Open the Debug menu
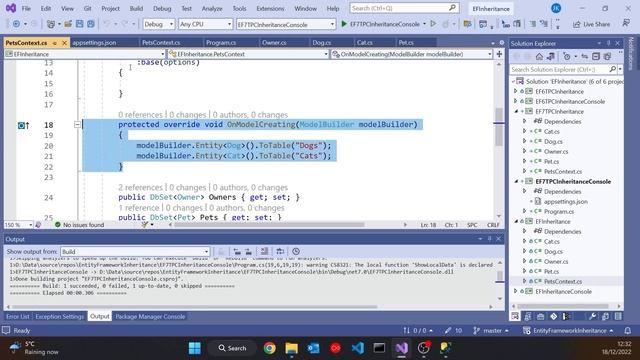This screenshot has width=640, height=360. [x=162, y=8]
